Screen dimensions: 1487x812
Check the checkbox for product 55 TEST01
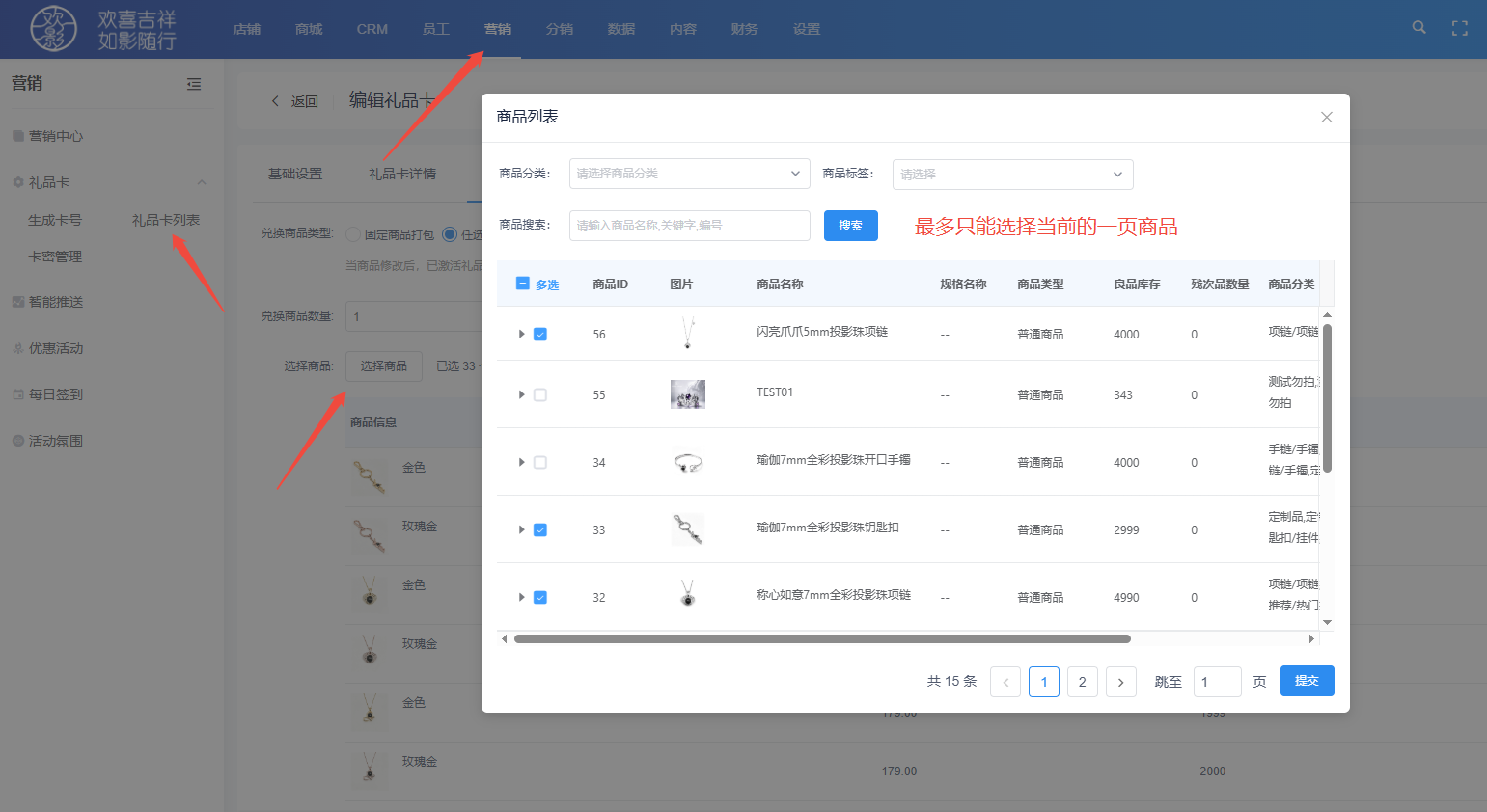click(x=540, y=395)
